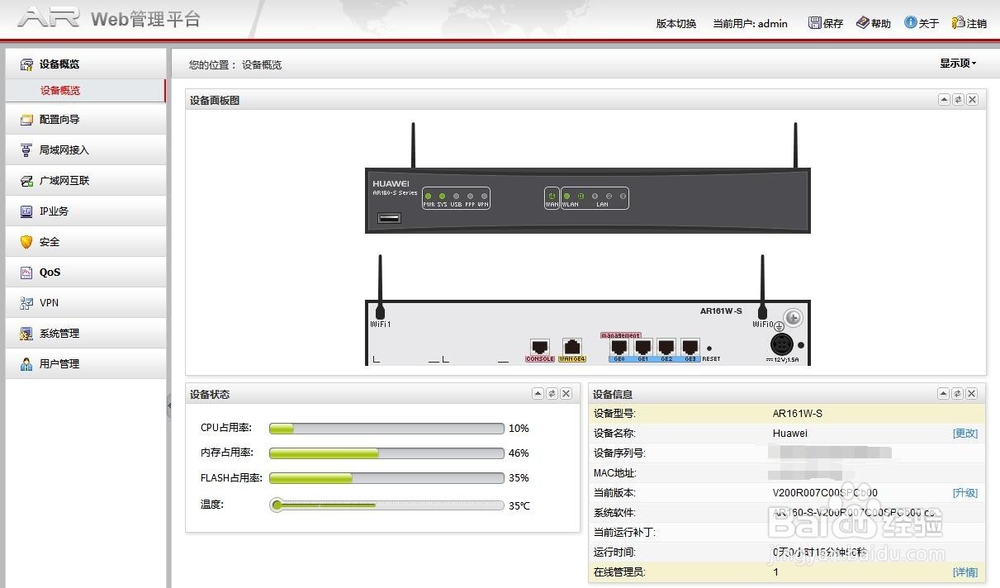
Task: Click the 温度 temperature gauge
Action: [386, 506]
